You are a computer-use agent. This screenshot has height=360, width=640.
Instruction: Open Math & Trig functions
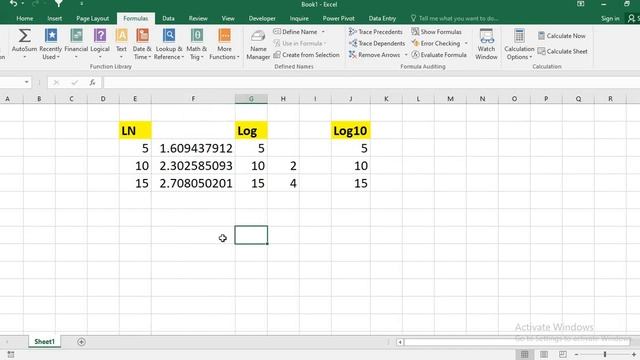[x=197, y=44]
